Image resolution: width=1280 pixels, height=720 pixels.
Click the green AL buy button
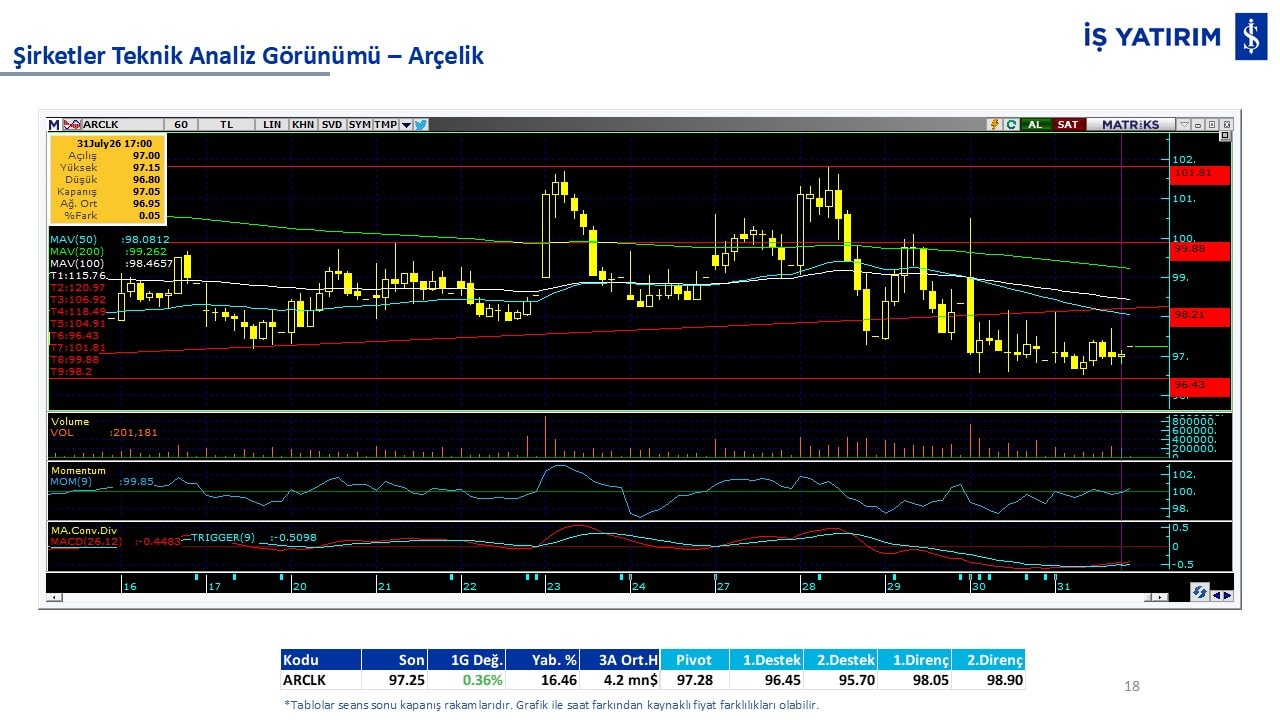click(1035, 124)
